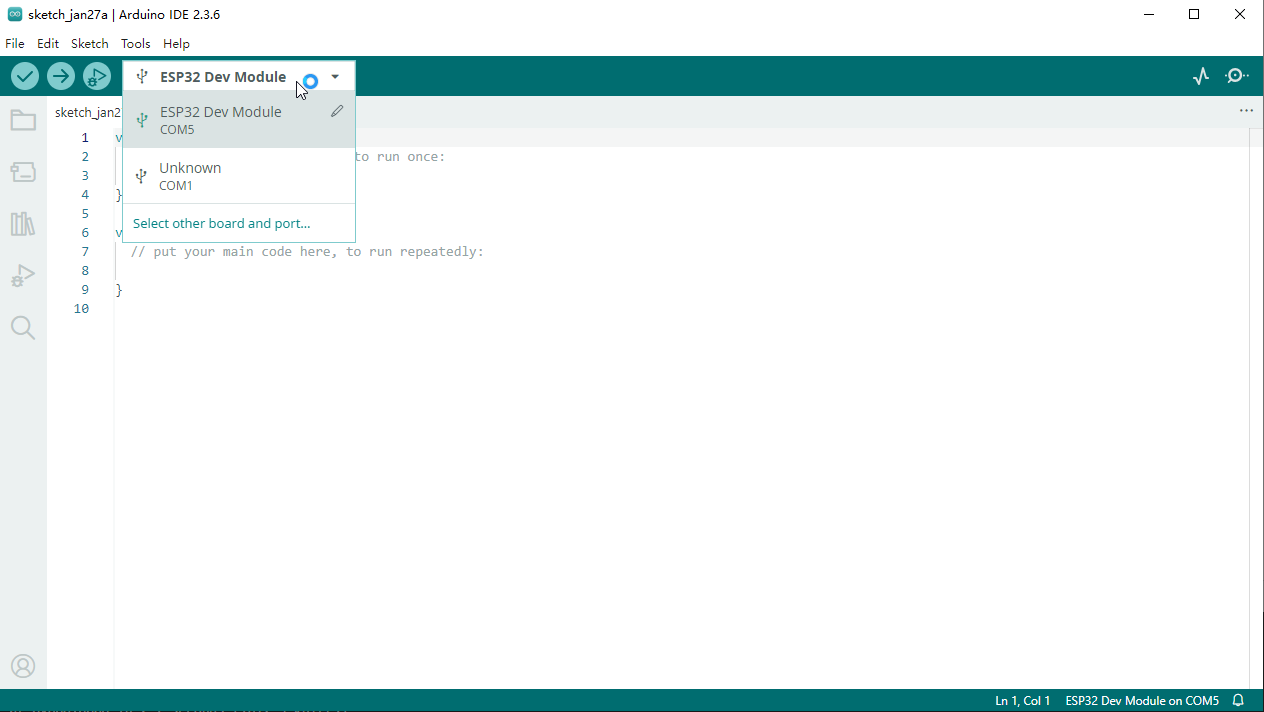Start debugging with the debug play icon

(x=97, y=76)
